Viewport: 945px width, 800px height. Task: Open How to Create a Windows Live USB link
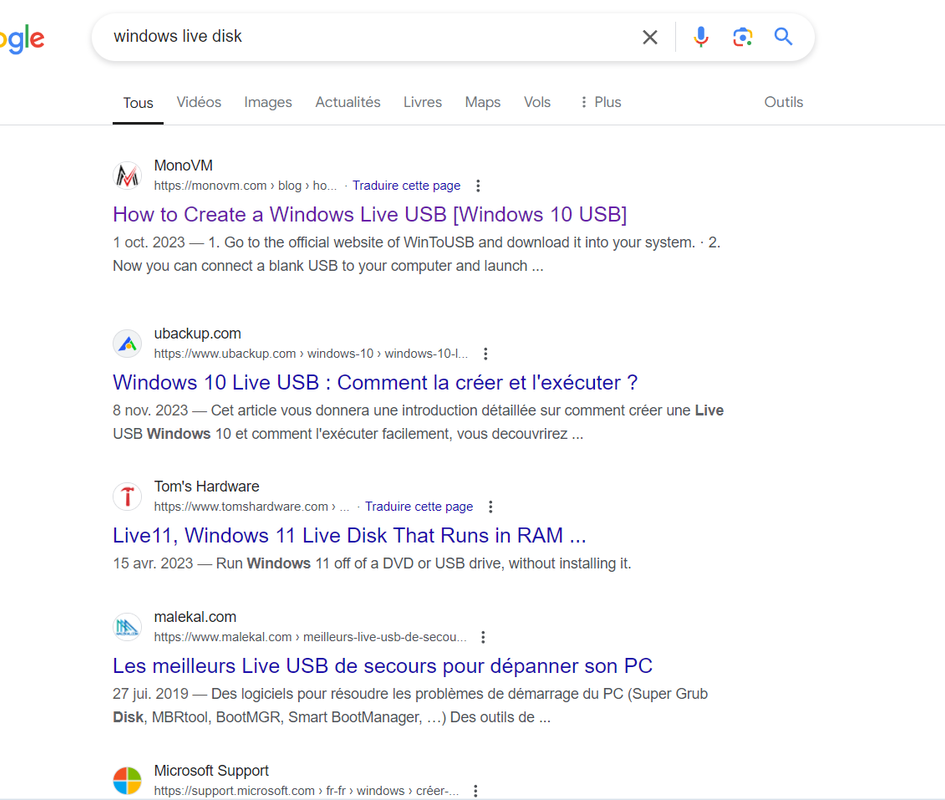(369, 215)
